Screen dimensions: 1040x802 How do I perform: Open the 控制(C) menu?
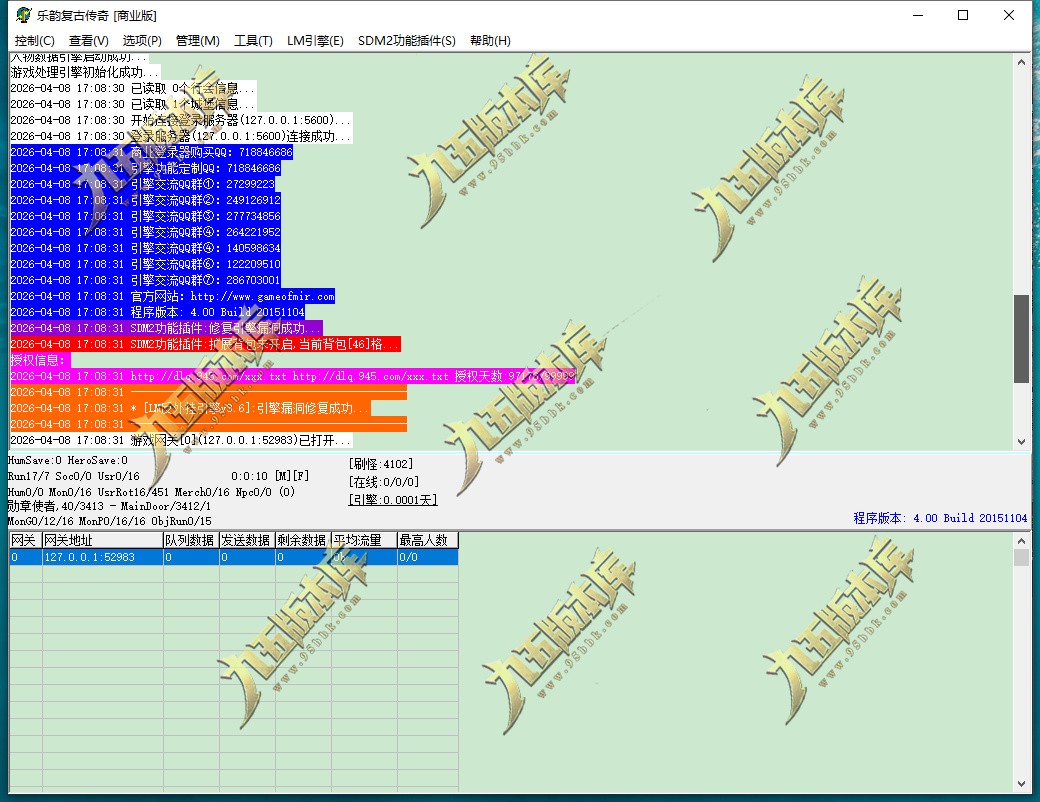click(34, 40)
